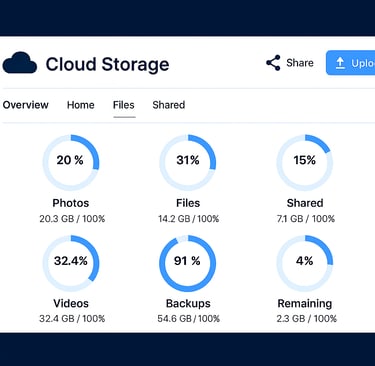Click the Share text link
375x366 pixels.
[x=300, y=63]
